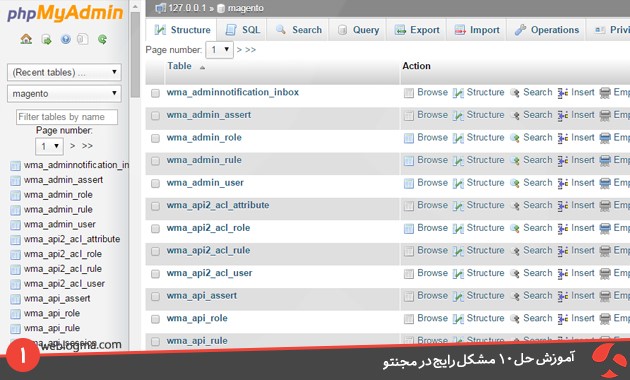Click server icon beside 127.0.0.1 breadcrumb
Image resolution: width=630 pixels, height=380 pixels.
pos(160,8)
